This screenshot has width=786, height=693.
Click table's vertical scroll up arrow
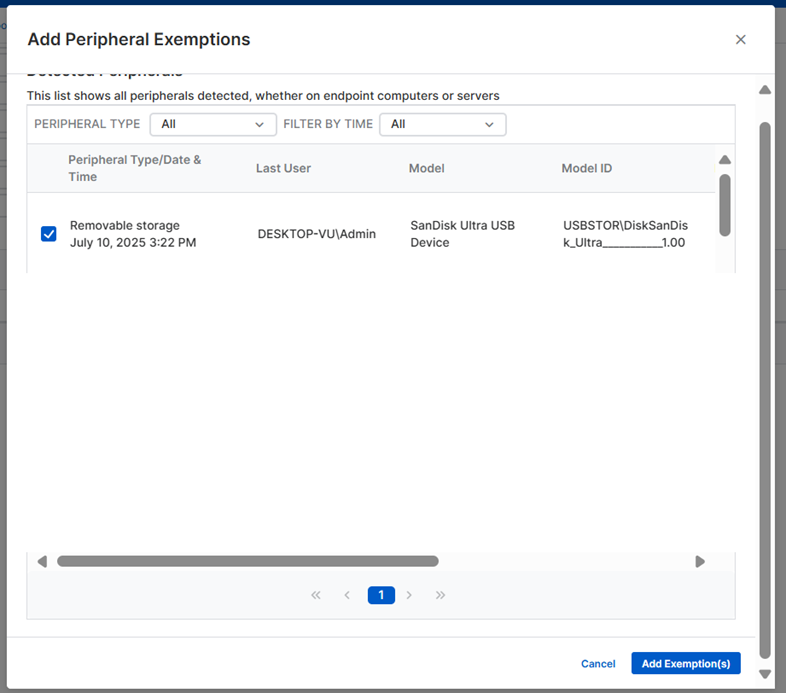[x=725, y=160]
